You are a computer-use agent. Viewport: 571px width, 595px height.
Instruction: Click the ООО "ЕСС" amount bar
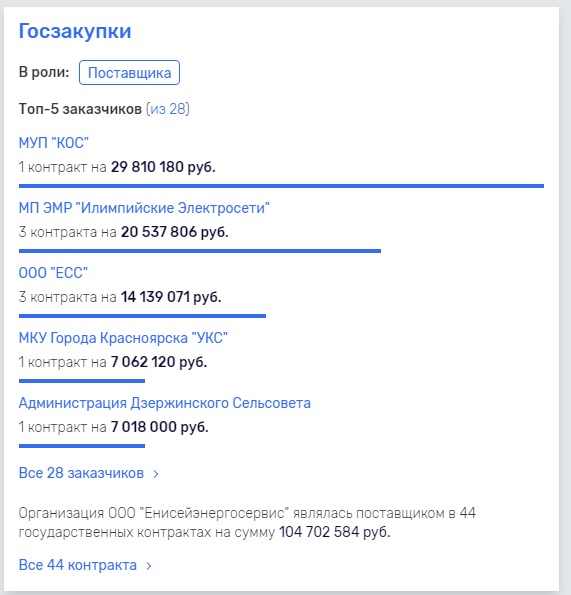[x=142, y=316]
